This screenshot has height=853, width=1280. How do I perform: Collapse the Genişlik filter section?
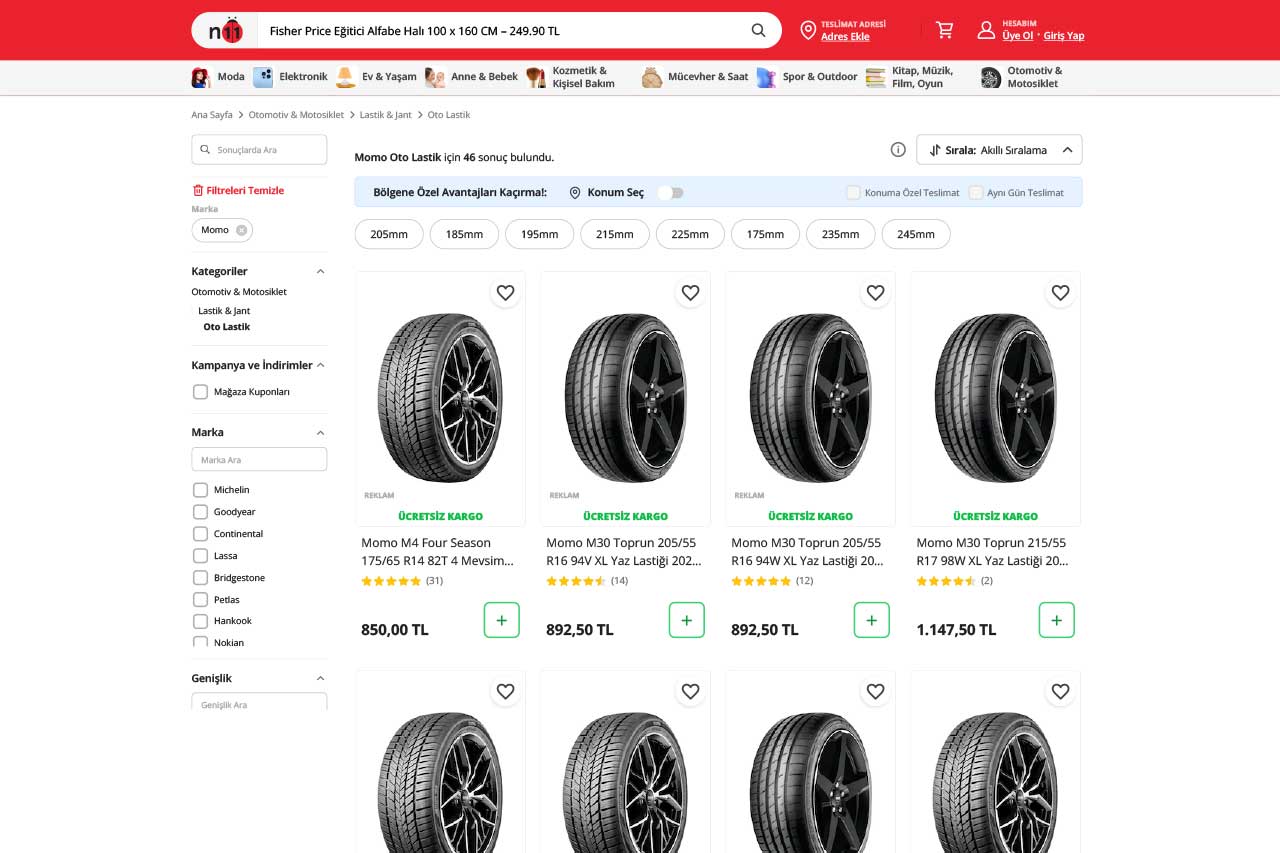[320, 679]
